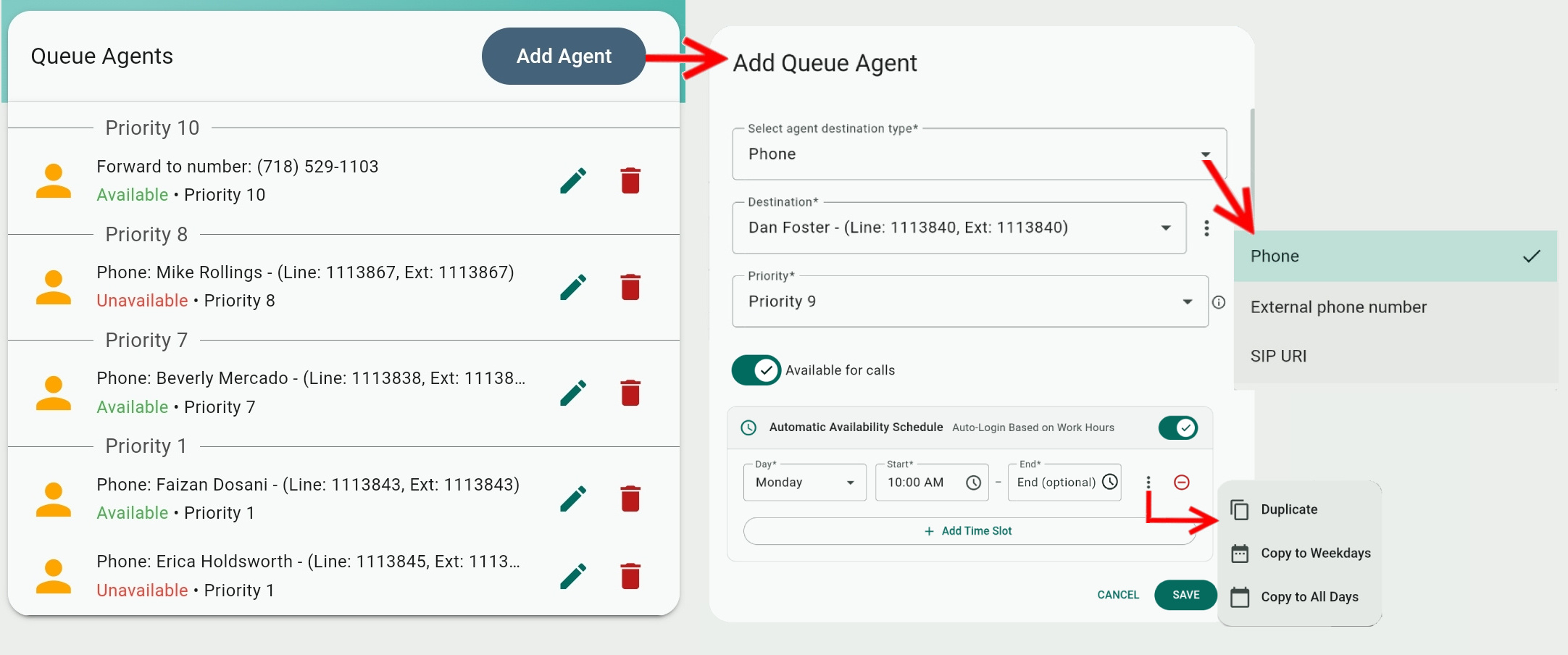
Task: Click Unavailable status of Mike Rollings
Action: [142, 301]
